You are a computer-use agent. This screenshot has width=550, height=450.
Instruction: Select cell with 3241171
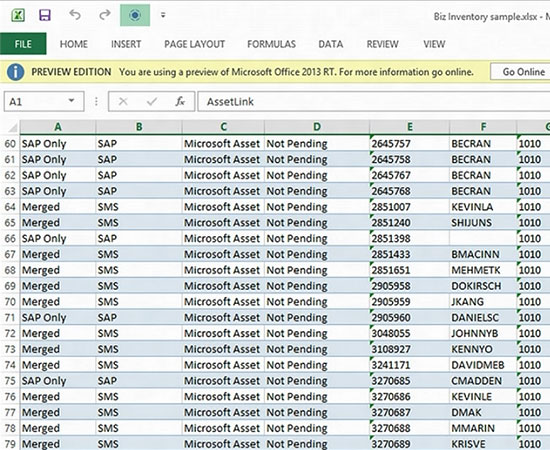point(409,365)
